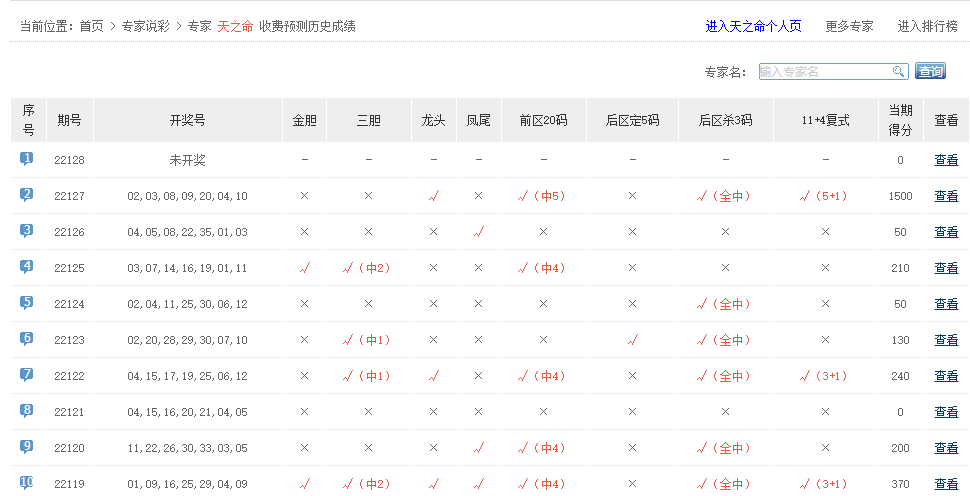Open 专家说彩 breadcrumb link
This screenshot has width=970, height=496.
pyautogui.click(x=146, y=26)
